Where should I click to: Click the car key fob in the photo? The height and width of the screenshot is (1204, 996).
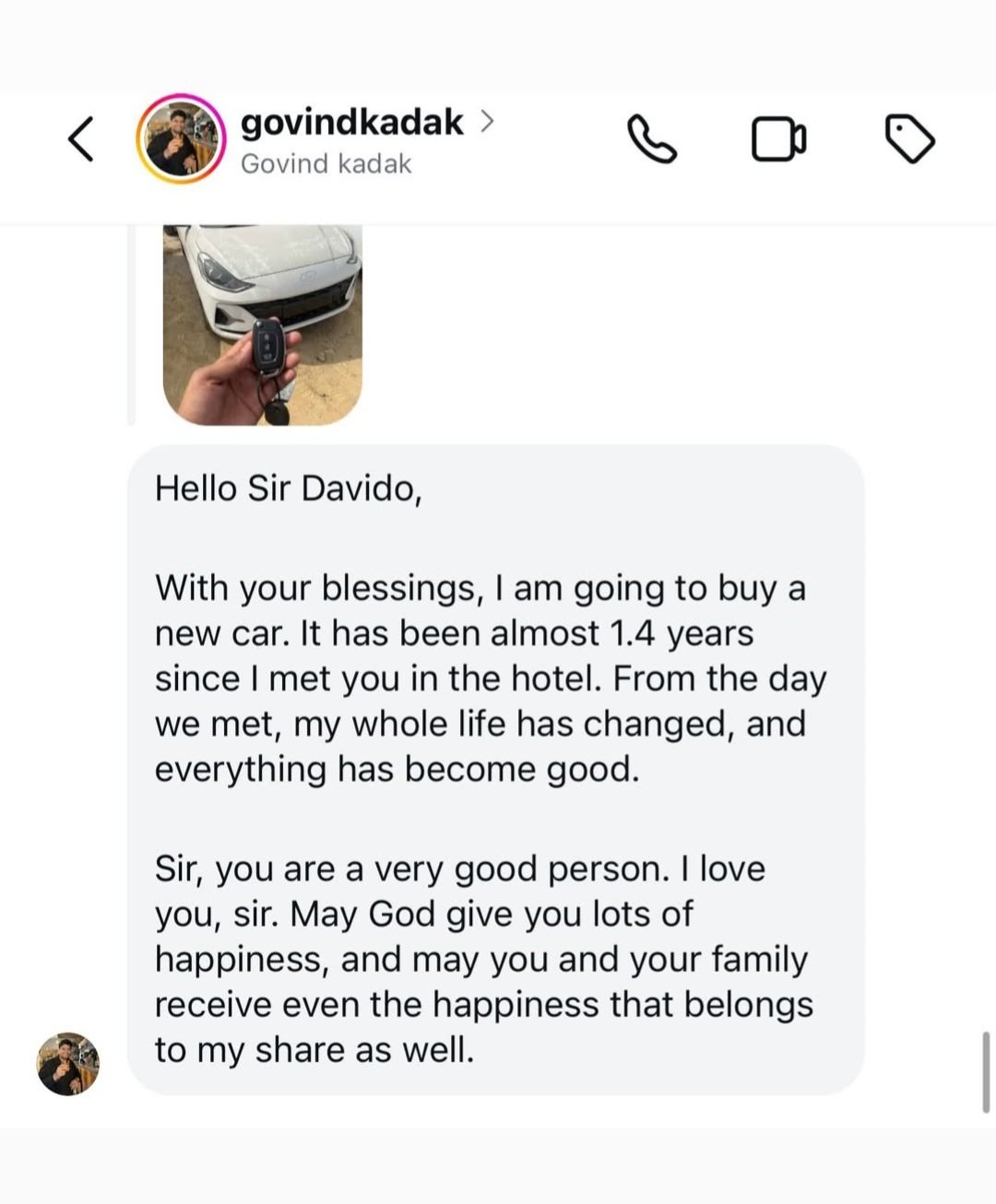[268, 348]
